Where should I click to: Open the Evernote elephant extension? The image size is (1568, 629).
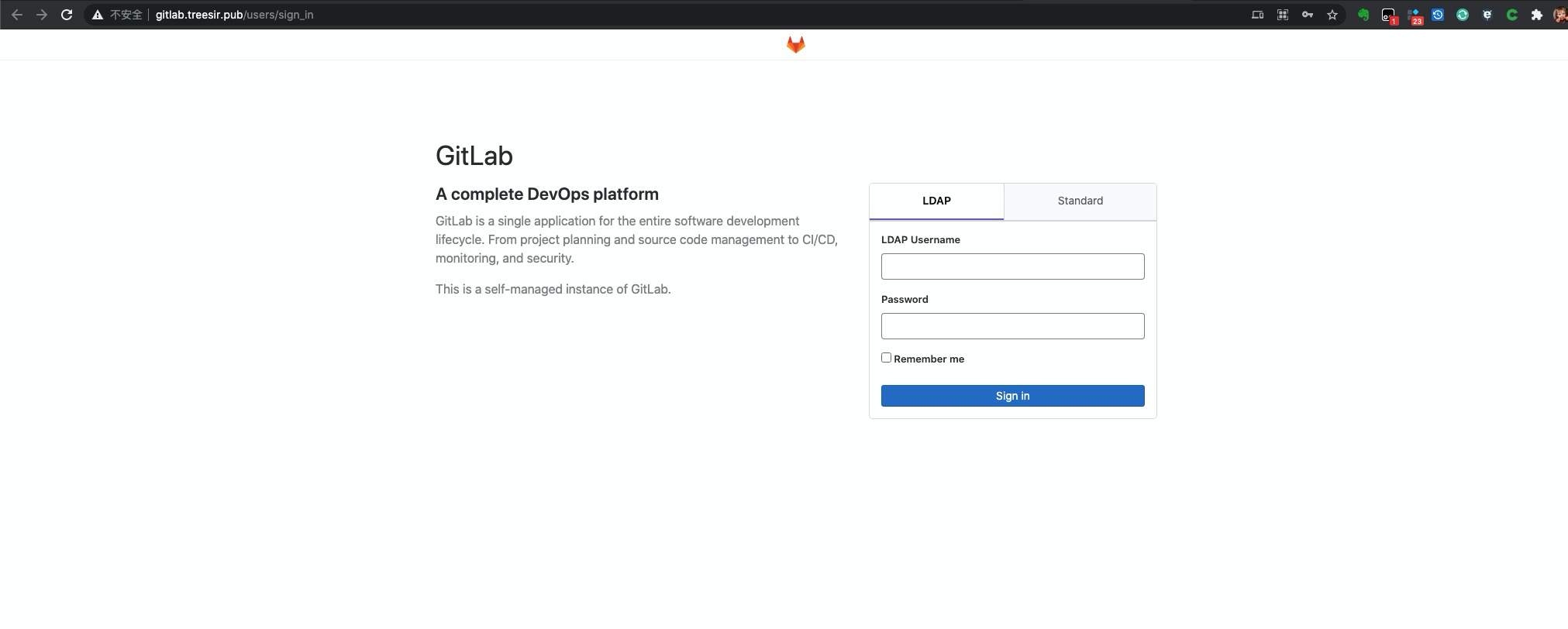click(1363, 15)
